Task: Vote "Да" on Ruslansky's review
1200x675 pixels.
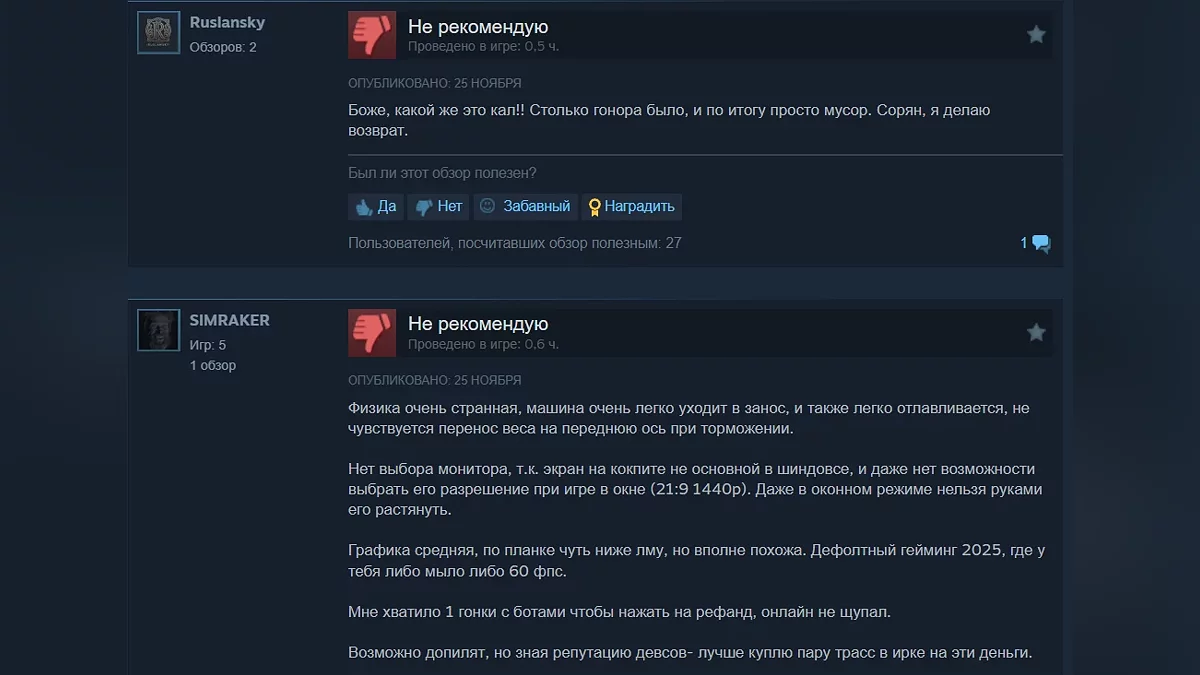Action: point(375,207)
